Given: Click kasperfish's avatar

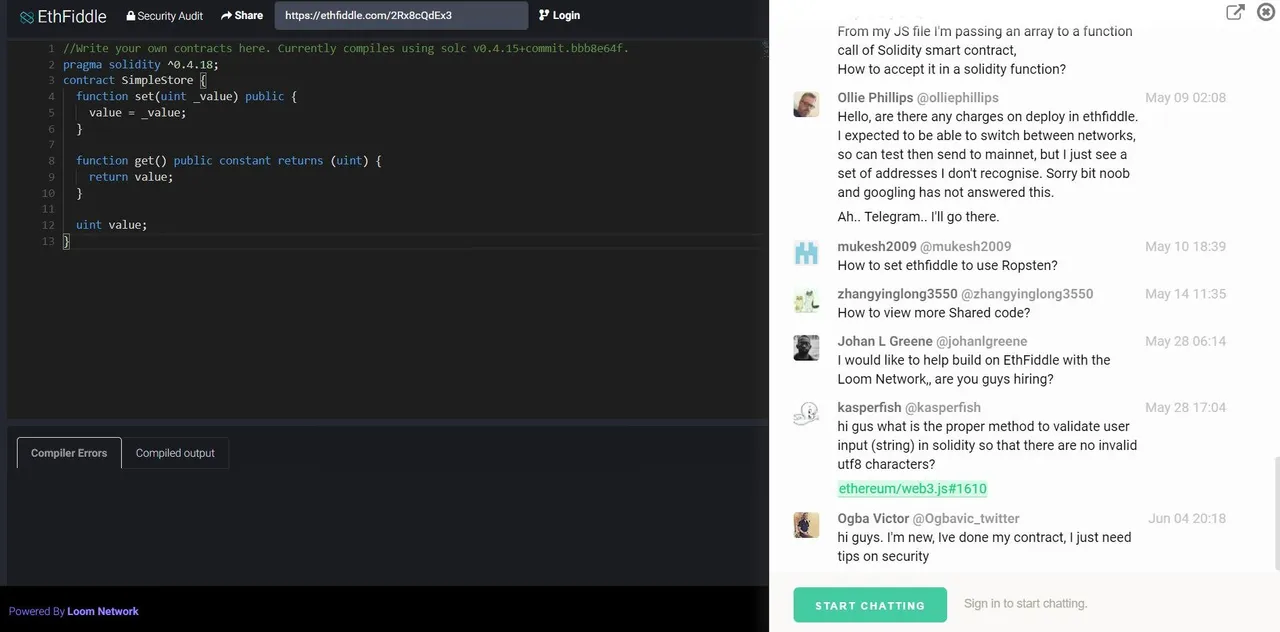Looking at the screenshot, I should [x=806, y=414].
